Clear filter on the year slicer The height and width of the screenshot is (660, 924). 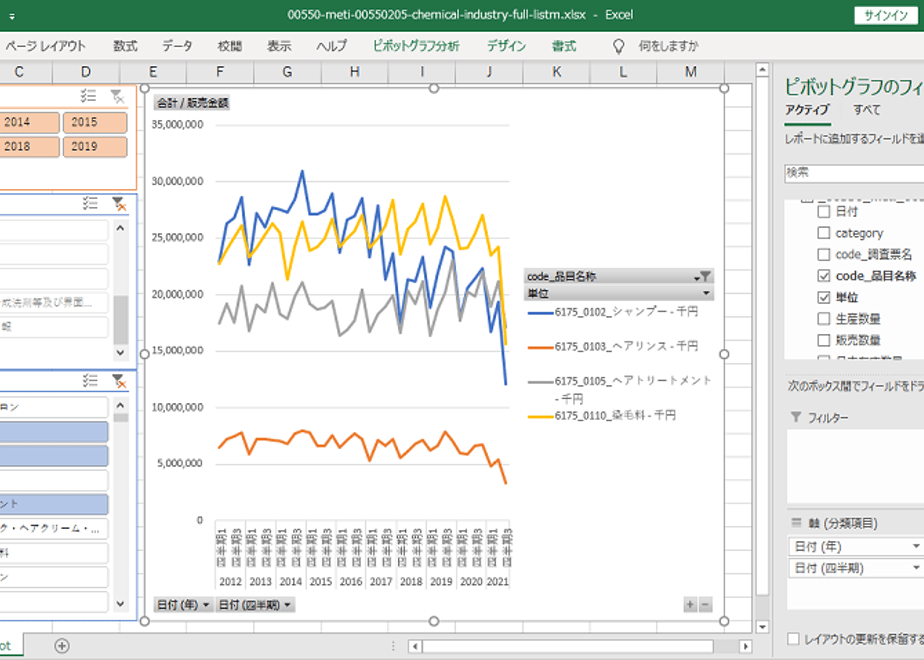118,97
